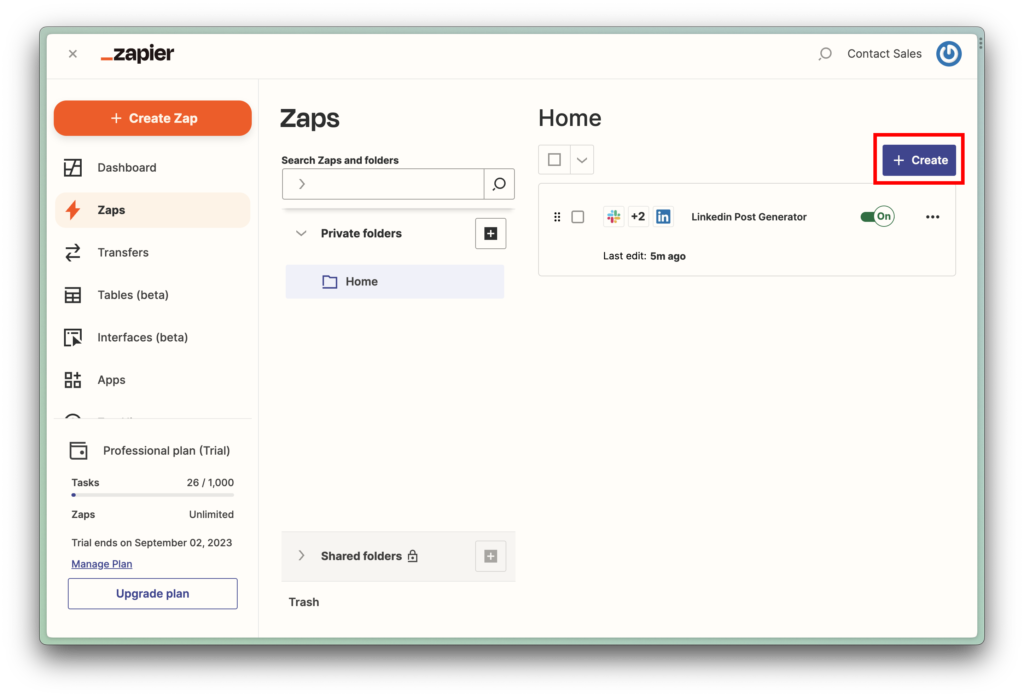Click Contact Sales
1024x697 pixels.
pyautogui.click(x=884, y=54)
